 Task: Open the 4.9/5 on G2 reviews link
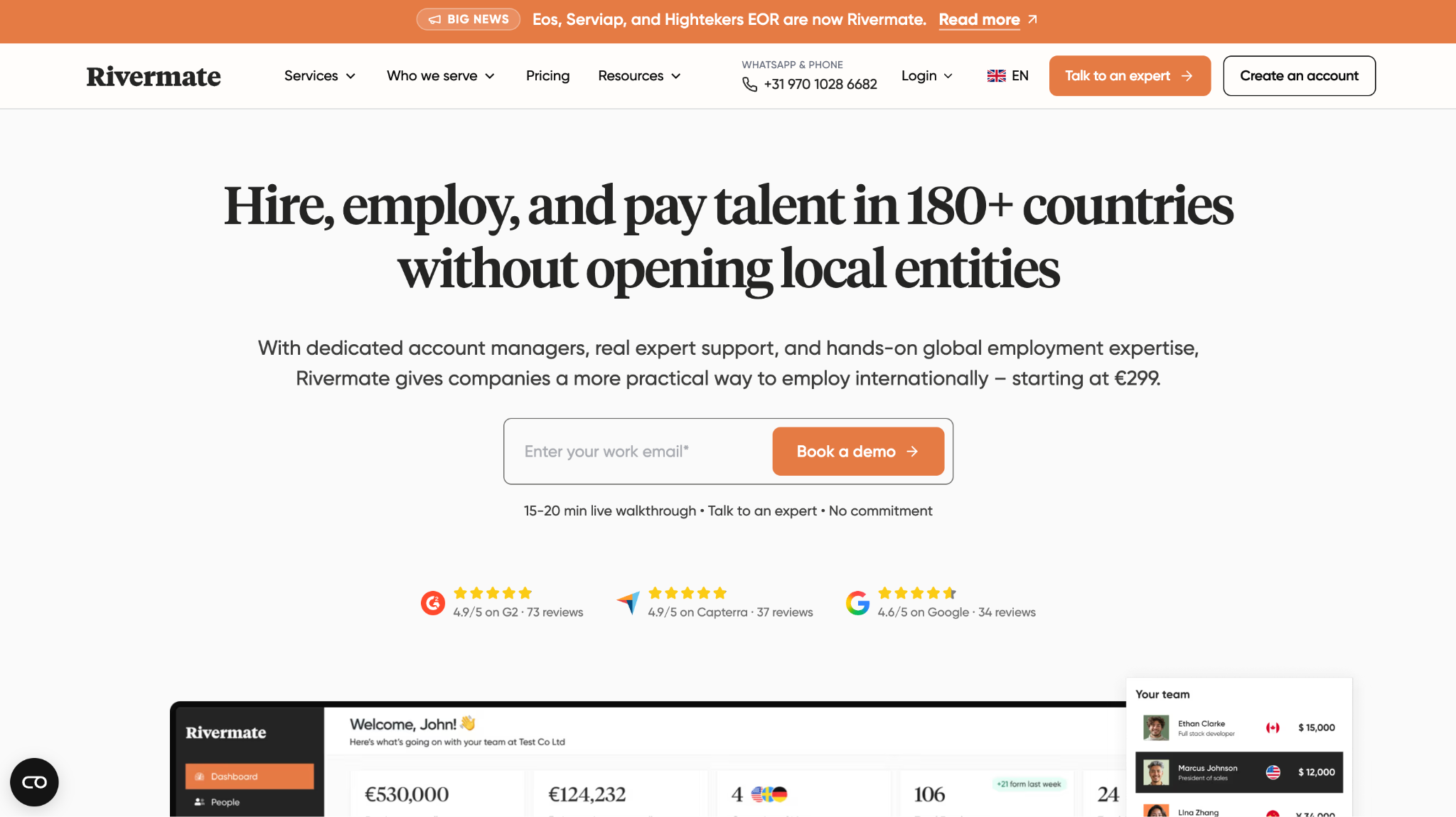(x=518, y=612)
